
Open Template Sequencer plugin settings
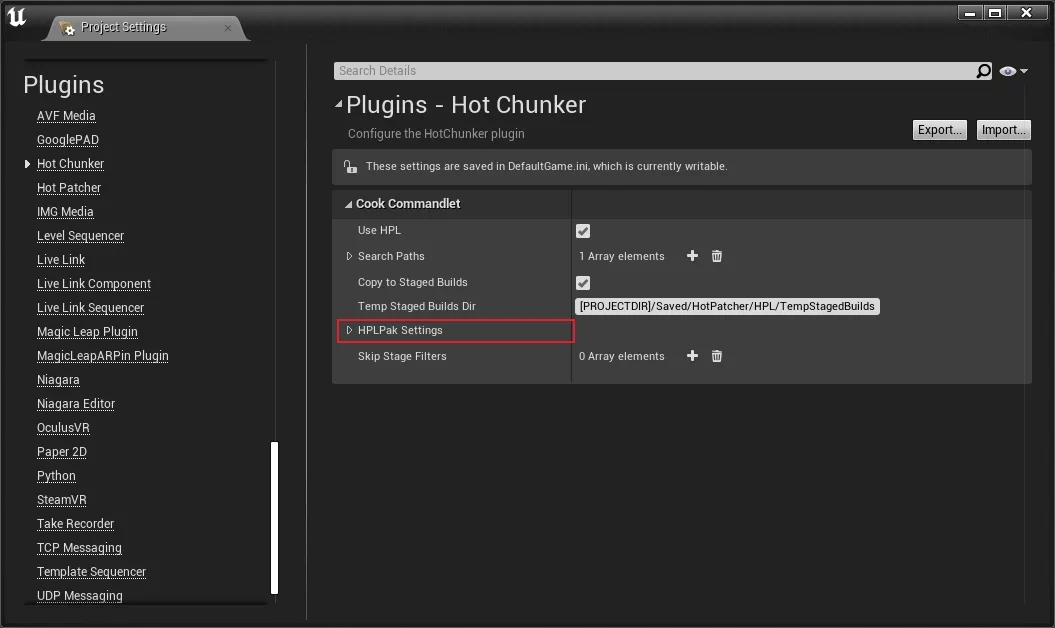(x=91, y=572)
